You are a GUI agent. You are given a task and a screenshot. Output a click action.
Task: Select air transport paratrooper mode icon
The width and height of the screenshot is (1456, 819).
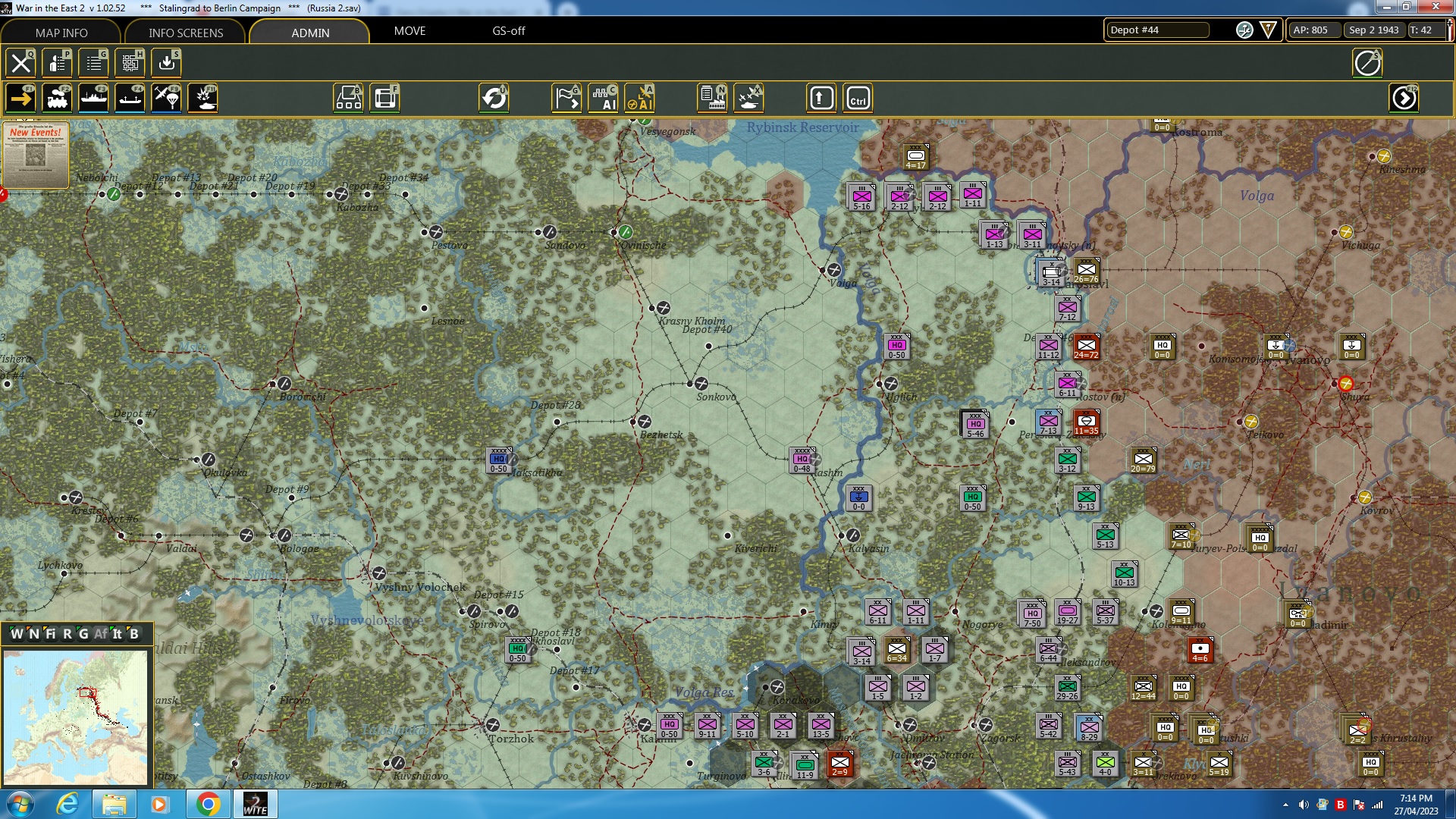[167, 99]
